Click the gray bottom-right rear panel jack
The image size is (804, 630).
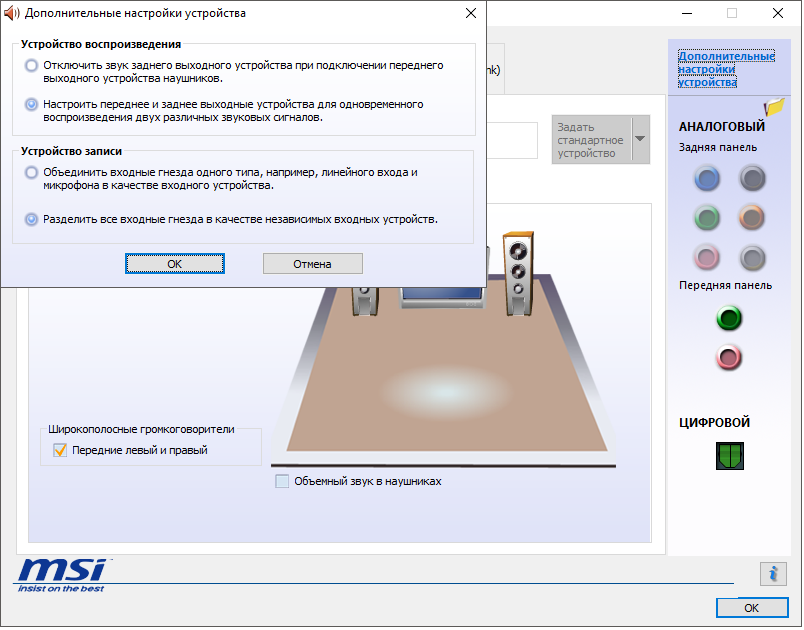click(x=752, y=257)
